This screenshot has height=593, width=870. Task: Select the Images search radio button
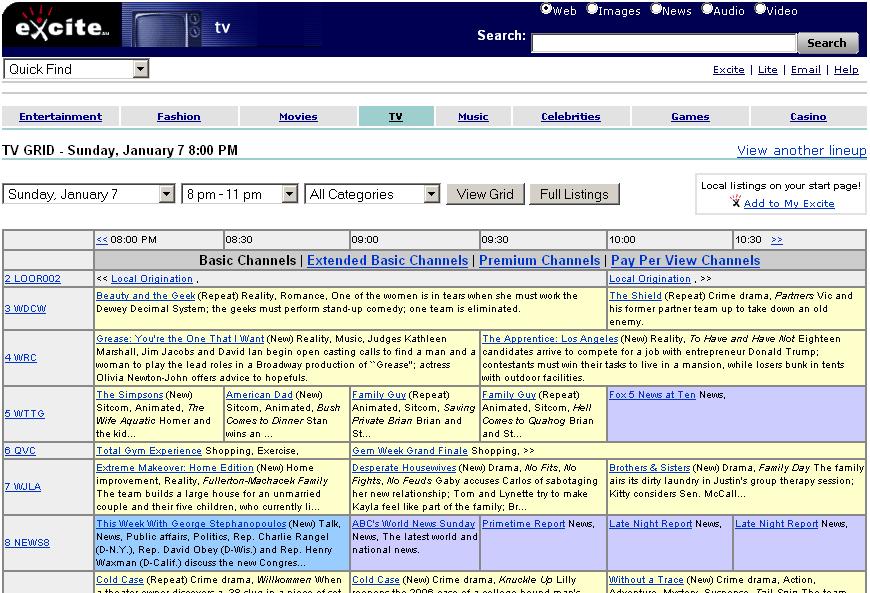click(592, 9)
